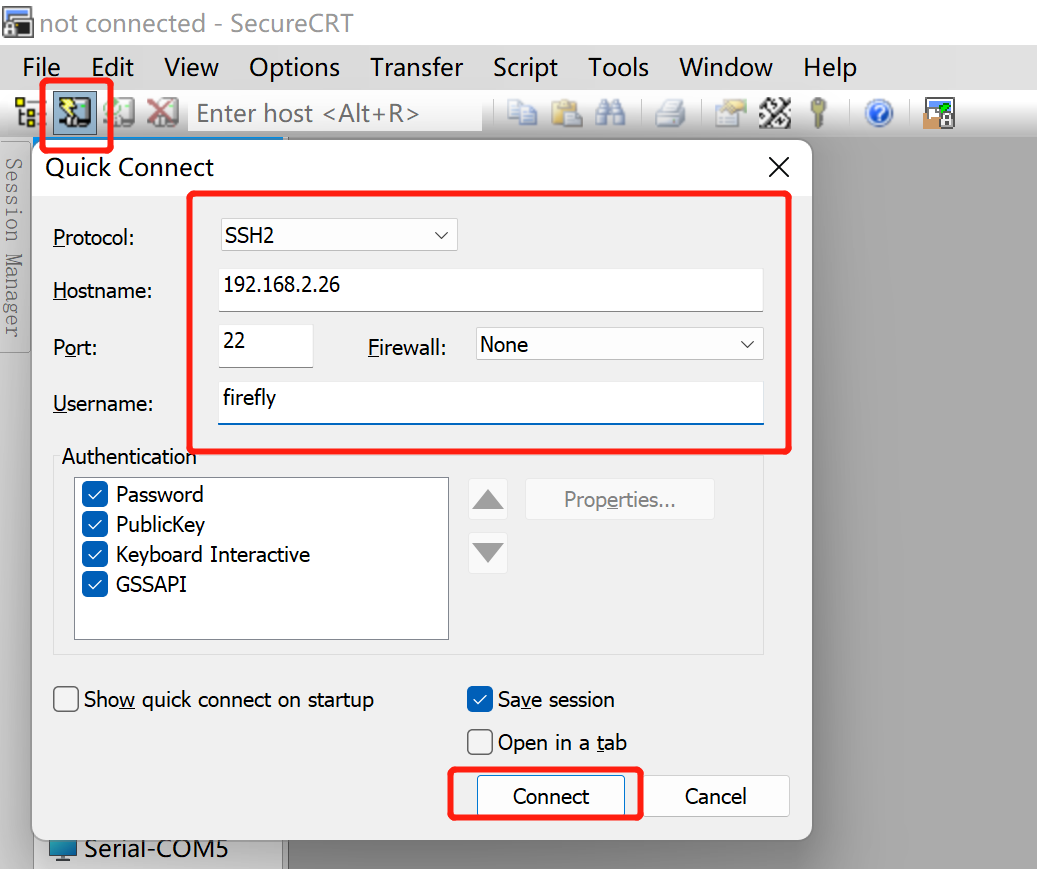The image size is (1038, 870).
Task: Open the View menu
Action: [191, 68]
